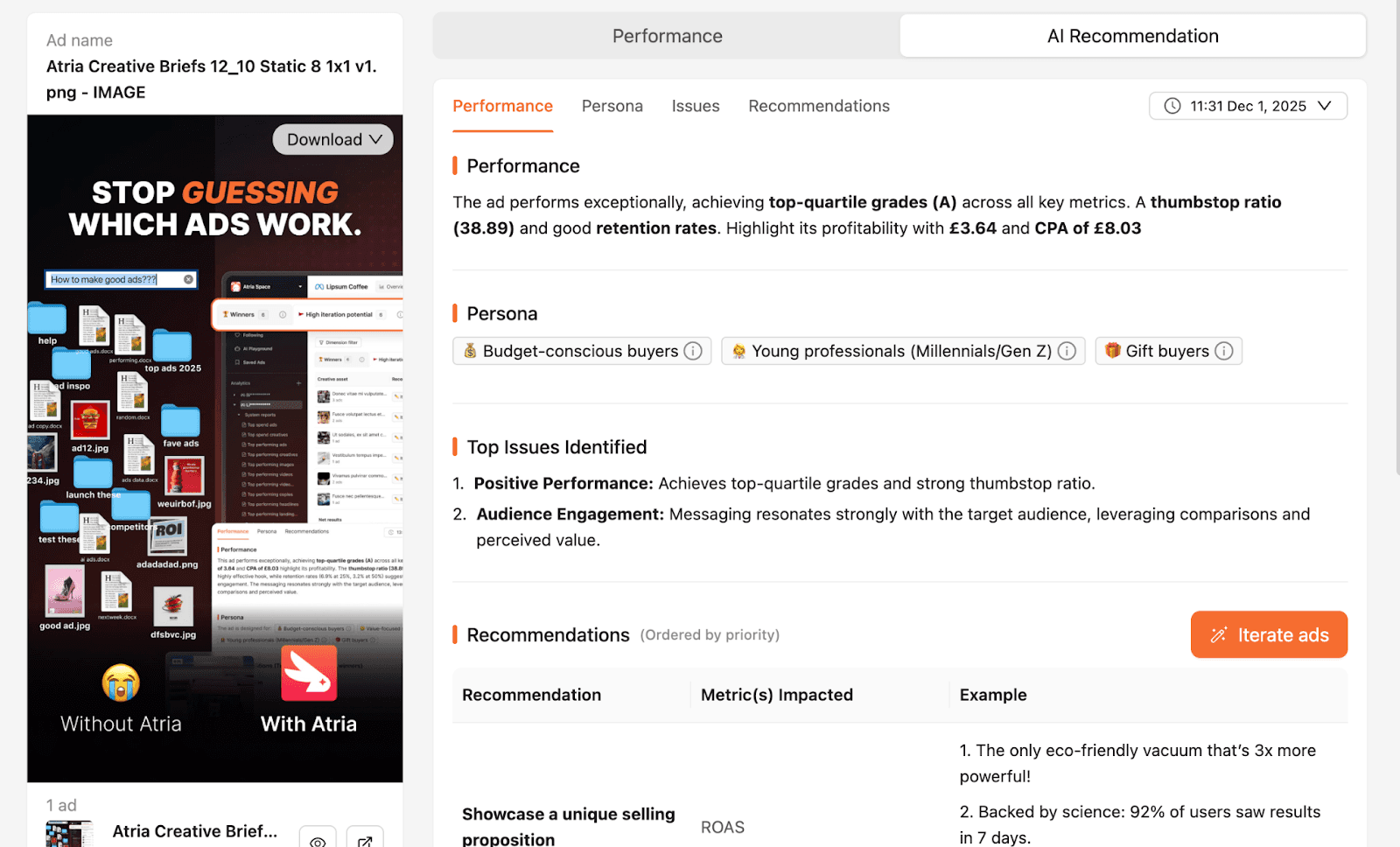Open the Recommendations sub-tab
Viewport: 1400px width, 847px height.
pyautogui.click(x=819, y=106)
